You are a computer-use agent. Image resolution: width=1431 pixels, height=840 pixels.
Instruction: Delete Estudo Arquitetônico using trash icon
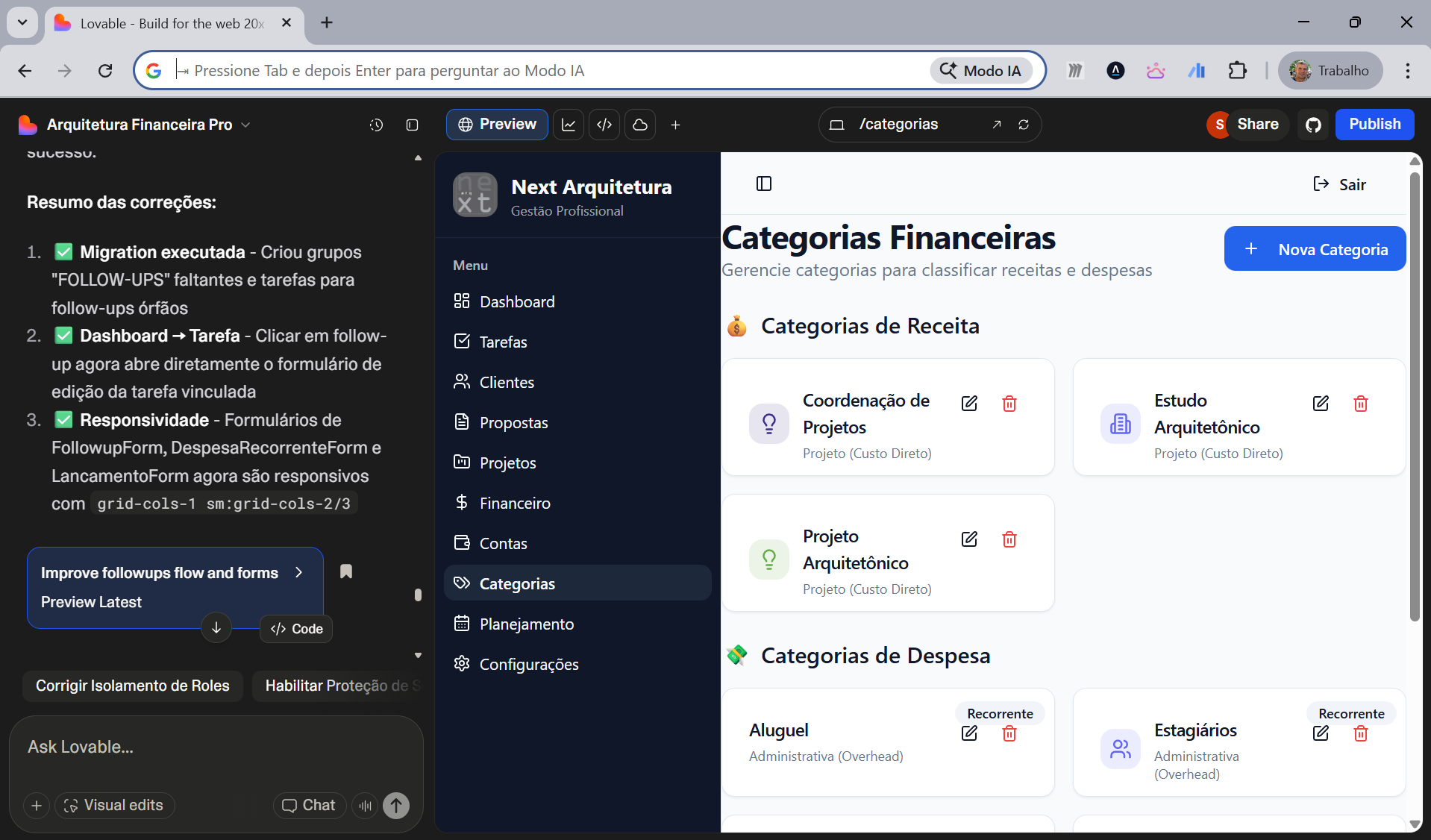point(1360,403)
